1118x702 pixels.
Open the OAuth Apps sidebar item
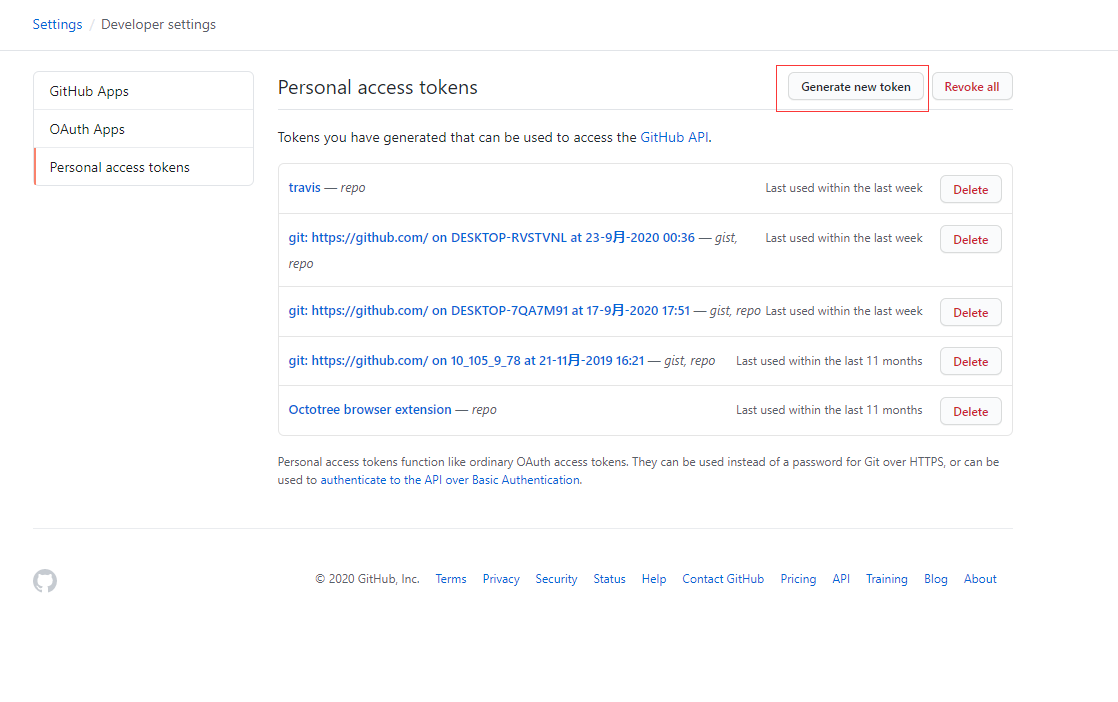tap(143, 129)
